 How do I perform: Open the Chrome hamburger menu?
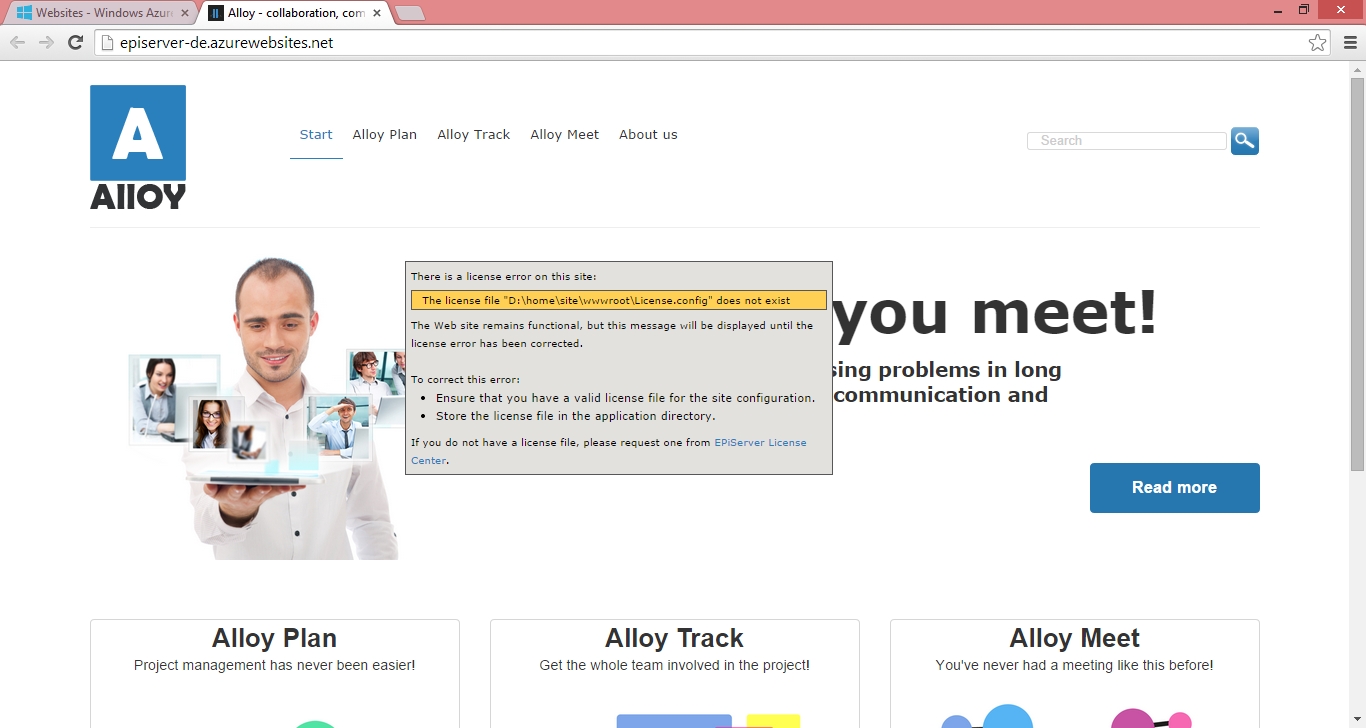[1350, 43]
